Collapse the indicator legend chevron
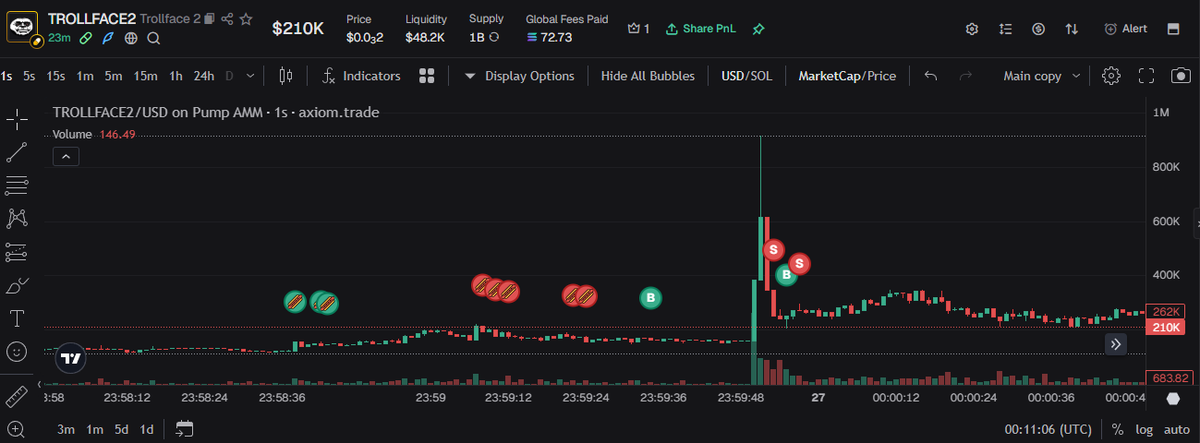The height and width of the screenshot is (443, 1200). [65, 157]
